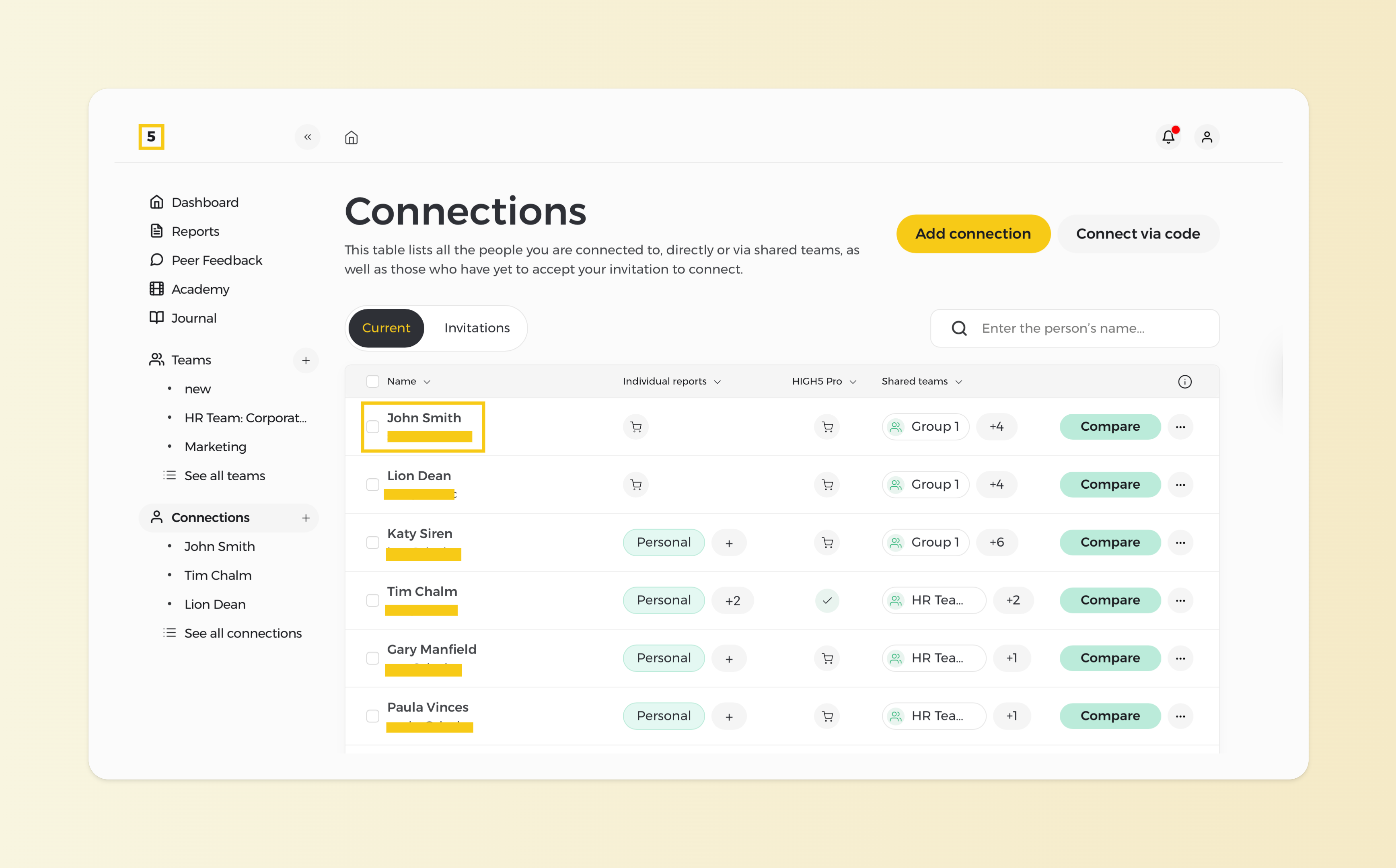Switch to the Invitations tab
This screenshot has width=1396, height=868.
(477, 328)
